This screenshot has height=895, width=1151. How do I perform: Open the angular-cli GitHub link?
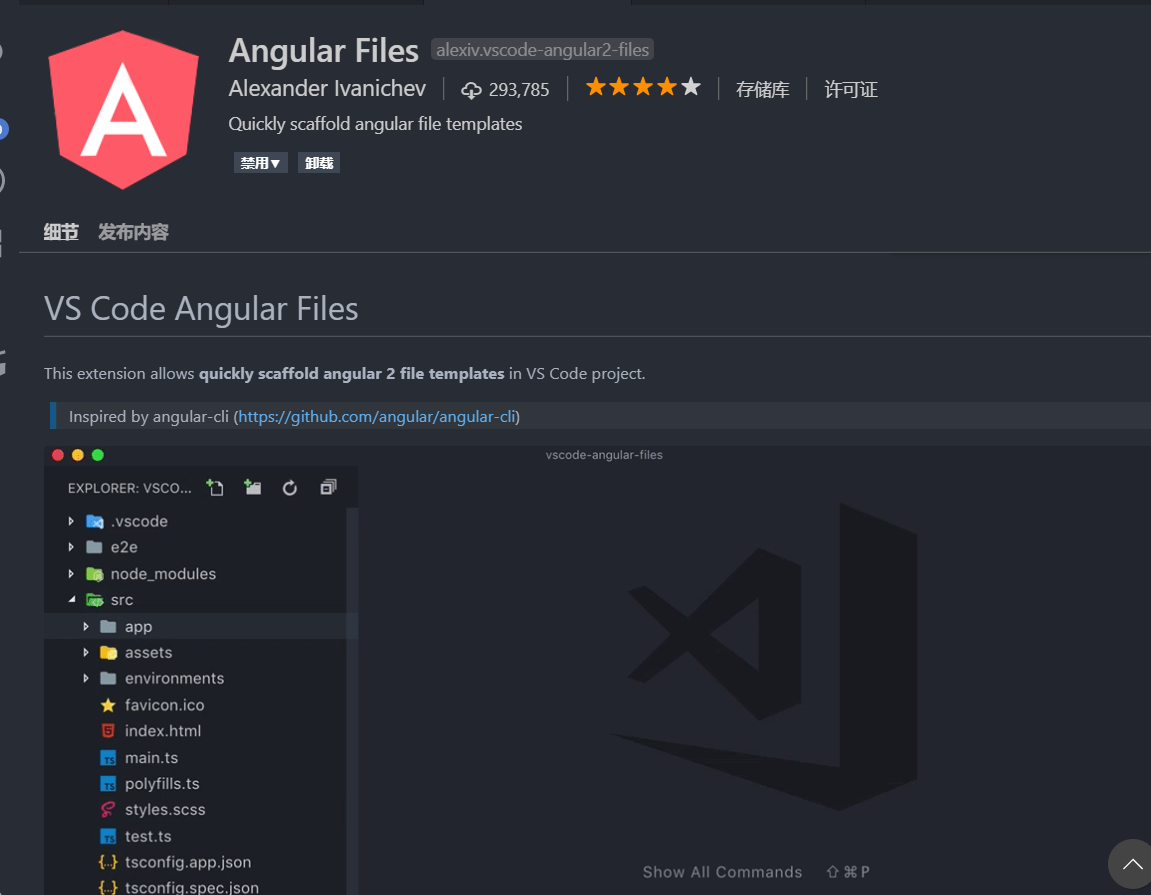pyautogui.click(x=377, y=417)
